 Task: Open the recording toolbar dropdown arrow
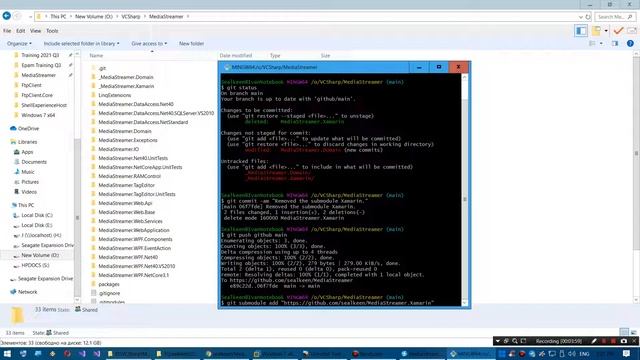(x=498, y=341)
